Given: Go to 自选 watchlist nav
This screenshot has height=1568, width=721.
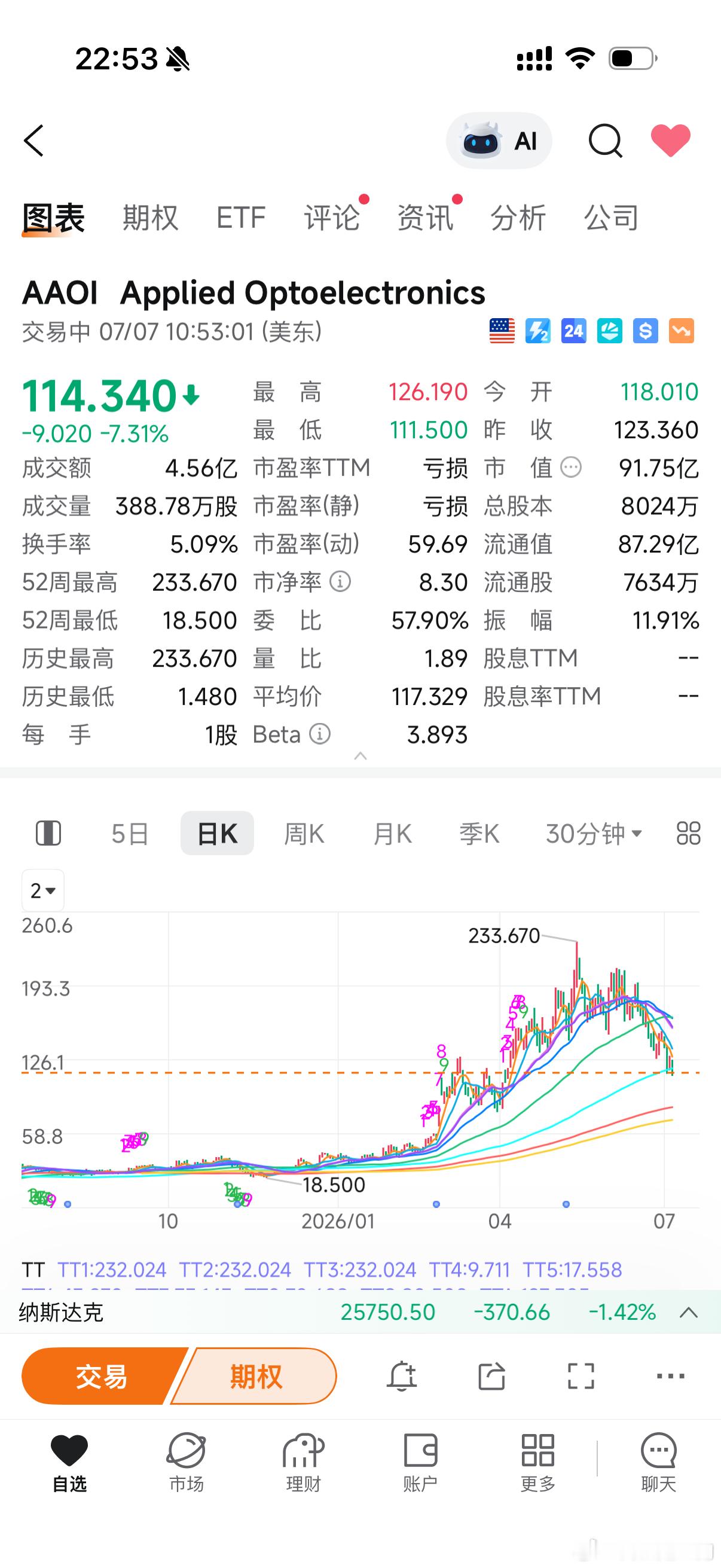Looking at the screenshot, I should point(69,1463).
